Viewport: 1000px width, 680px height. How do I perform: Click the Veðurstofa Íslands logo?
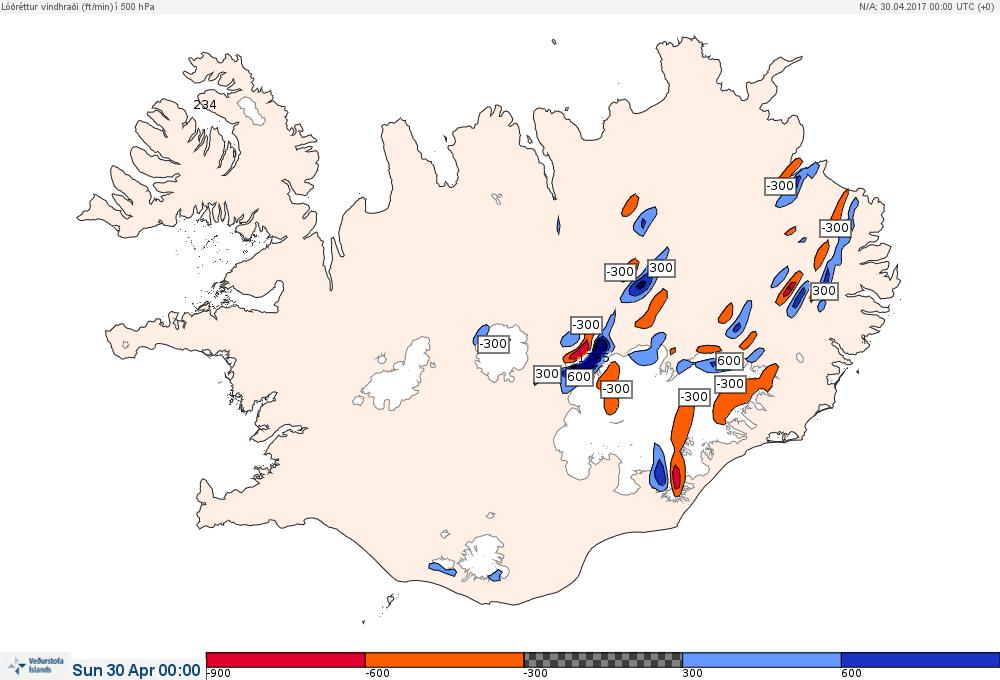36,667
